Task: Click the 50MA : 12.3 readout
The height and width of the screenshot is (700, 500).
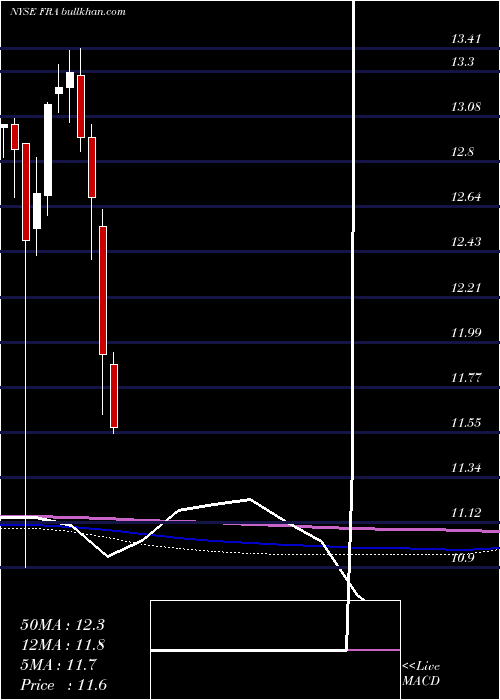Action: (x=62, y=625)
